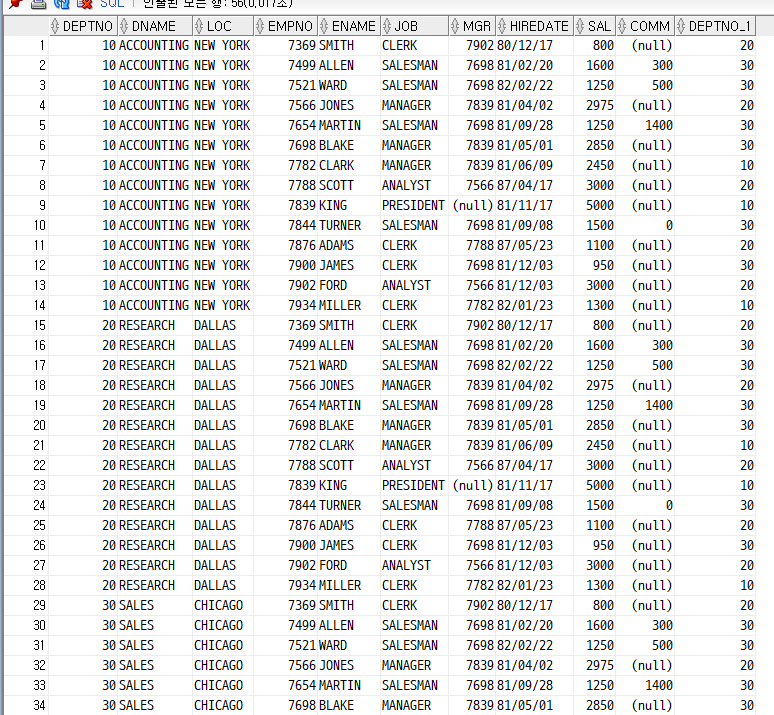Sort by the DNAME column header

point(155,26)
